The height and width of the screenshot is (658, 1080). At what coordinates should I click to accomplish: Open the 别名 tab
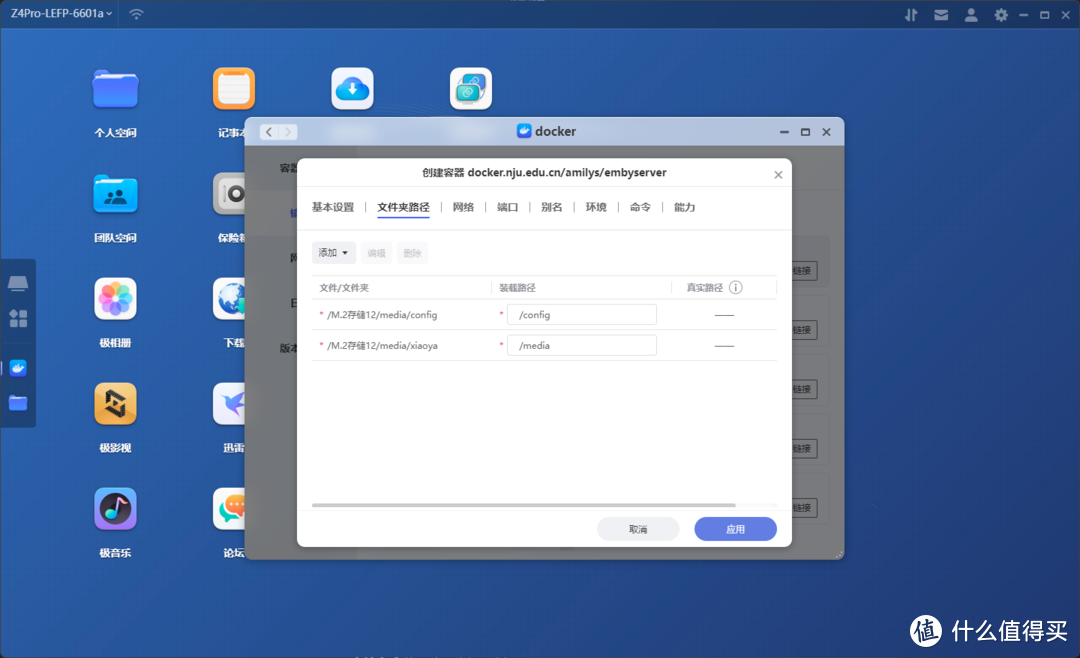pos(552,207)
